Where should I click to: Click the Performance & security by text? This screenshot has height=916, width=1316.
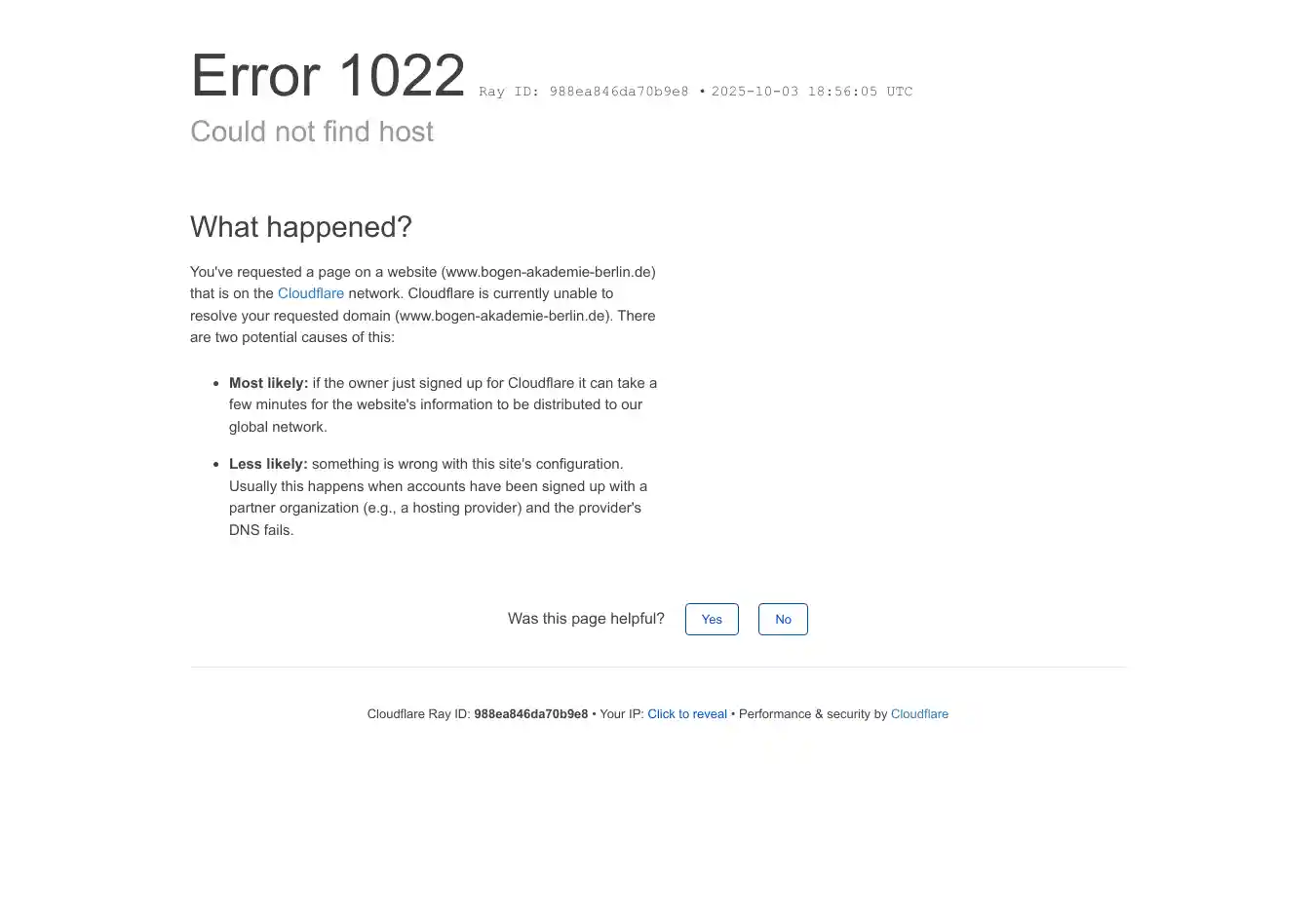[x=813, y=714]
